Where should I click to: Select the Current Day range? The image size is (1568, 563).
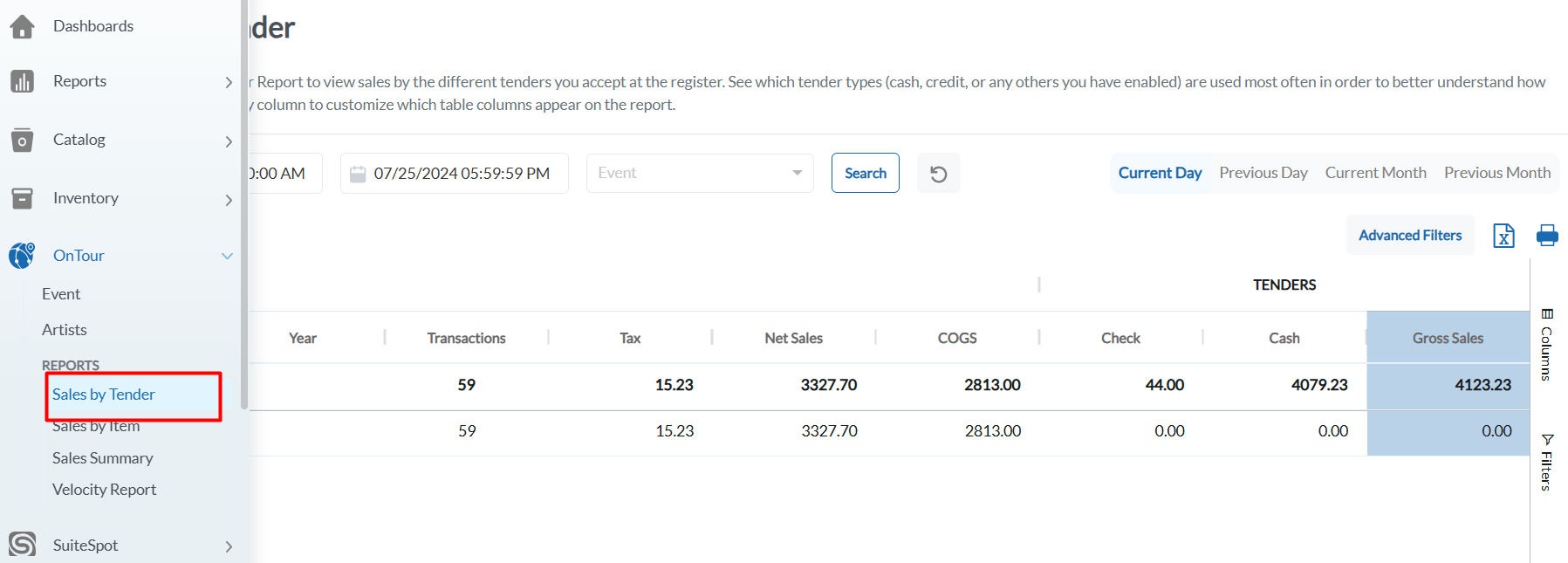coord(1160,173)
